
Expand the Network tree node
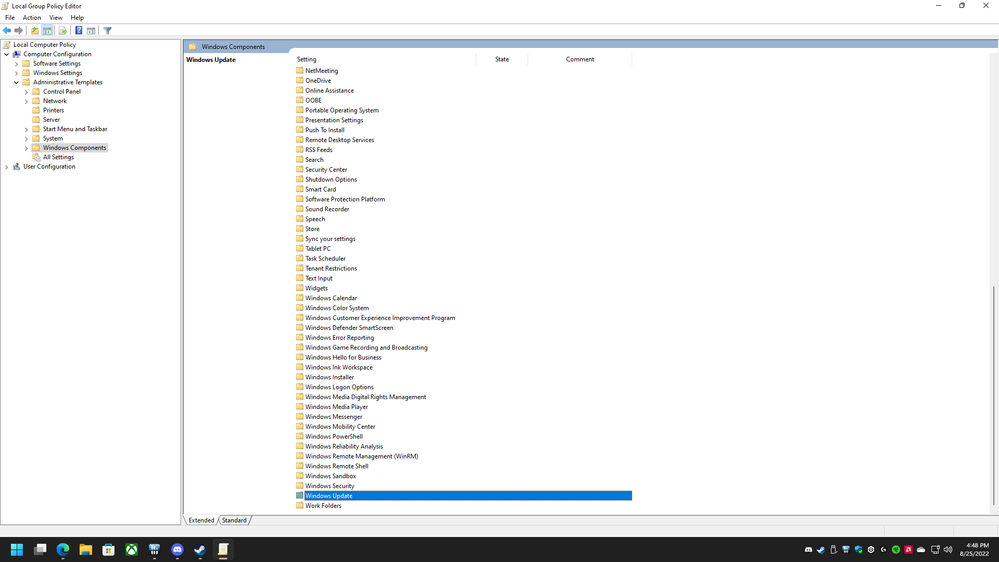[x=26, y=101]
